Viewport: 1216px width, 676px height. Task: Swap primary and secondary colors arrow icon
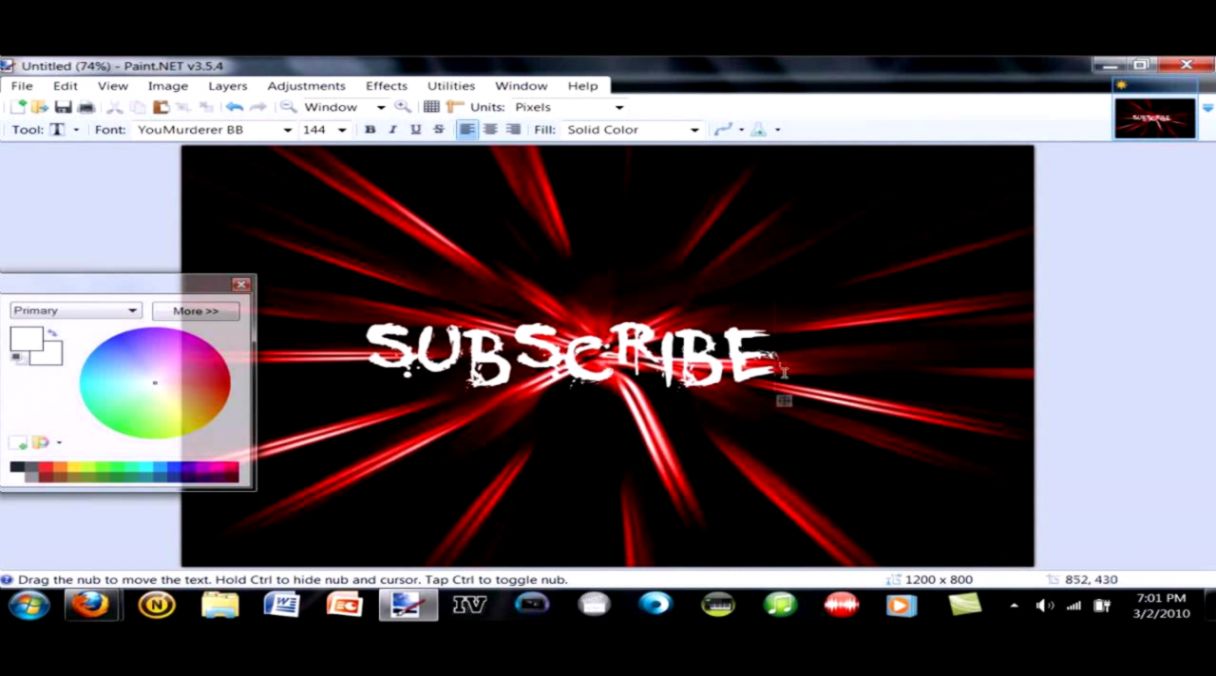tap(52, 333)
